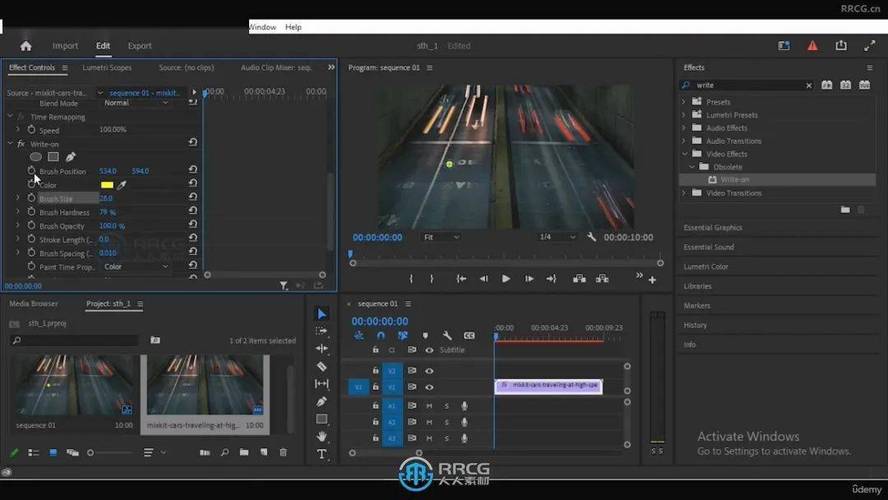This screenshot has width=888, height=500.
Task: Create an ellipse mask for Write-on
Action: pyautogui.click(x=36, y=157)
